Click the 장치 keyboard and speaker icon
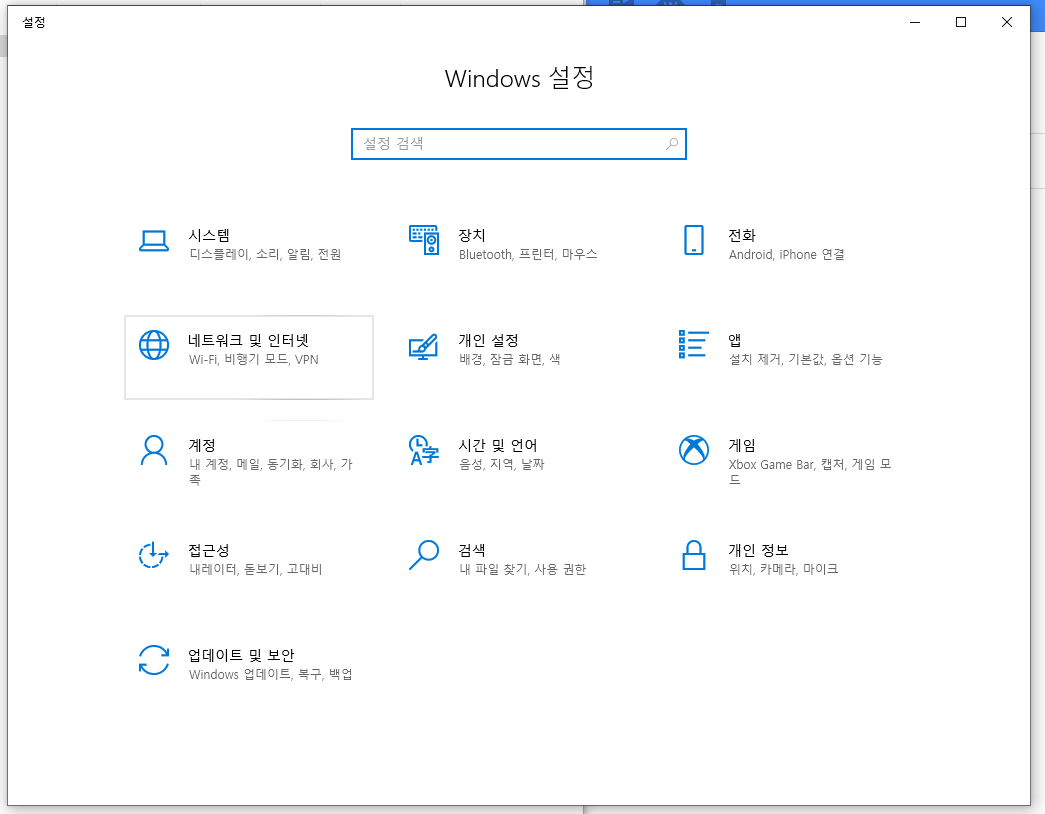The height and width of the screenshot is (814, 1045). (x=424, y=240)
